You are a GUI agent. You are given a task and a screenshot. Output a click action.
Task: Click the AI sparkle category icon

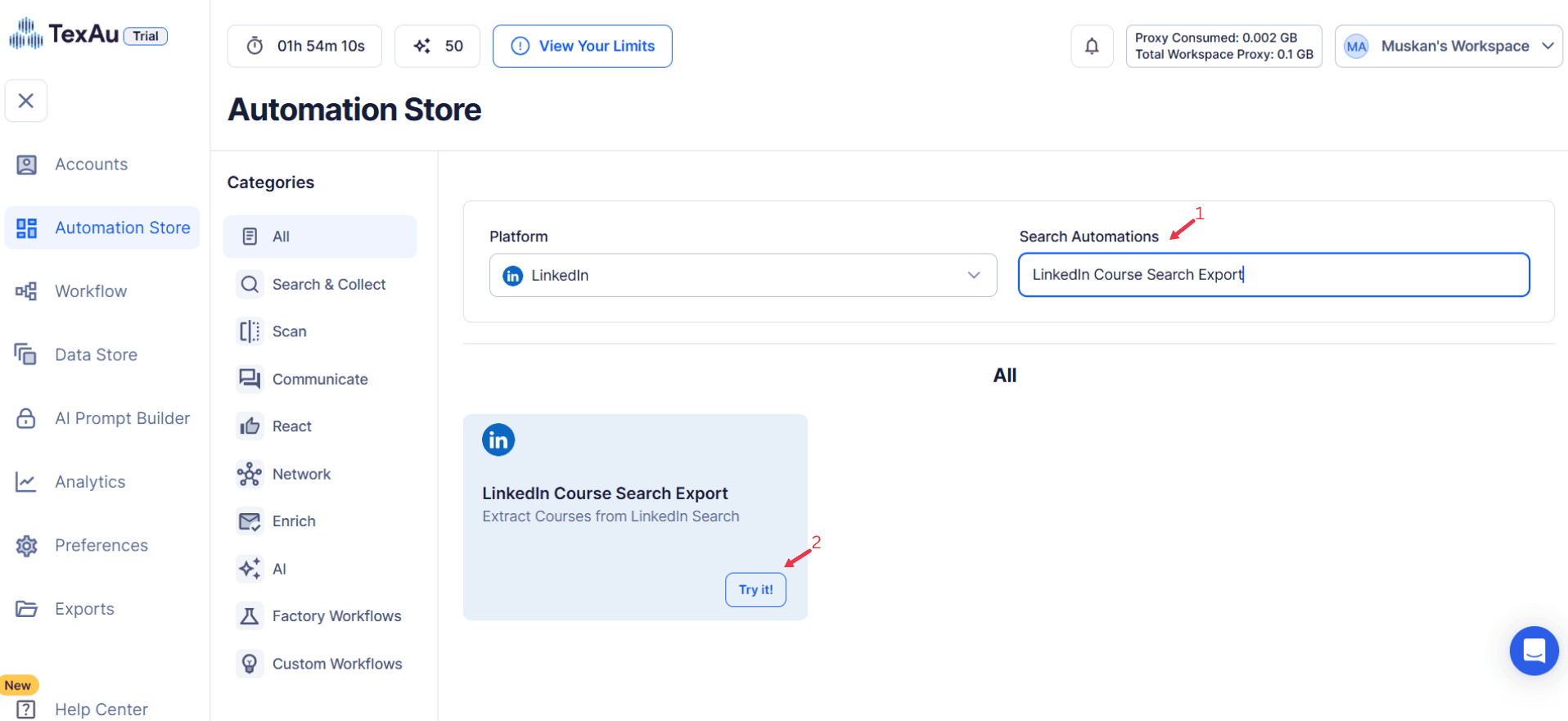[x=250, y=569]
